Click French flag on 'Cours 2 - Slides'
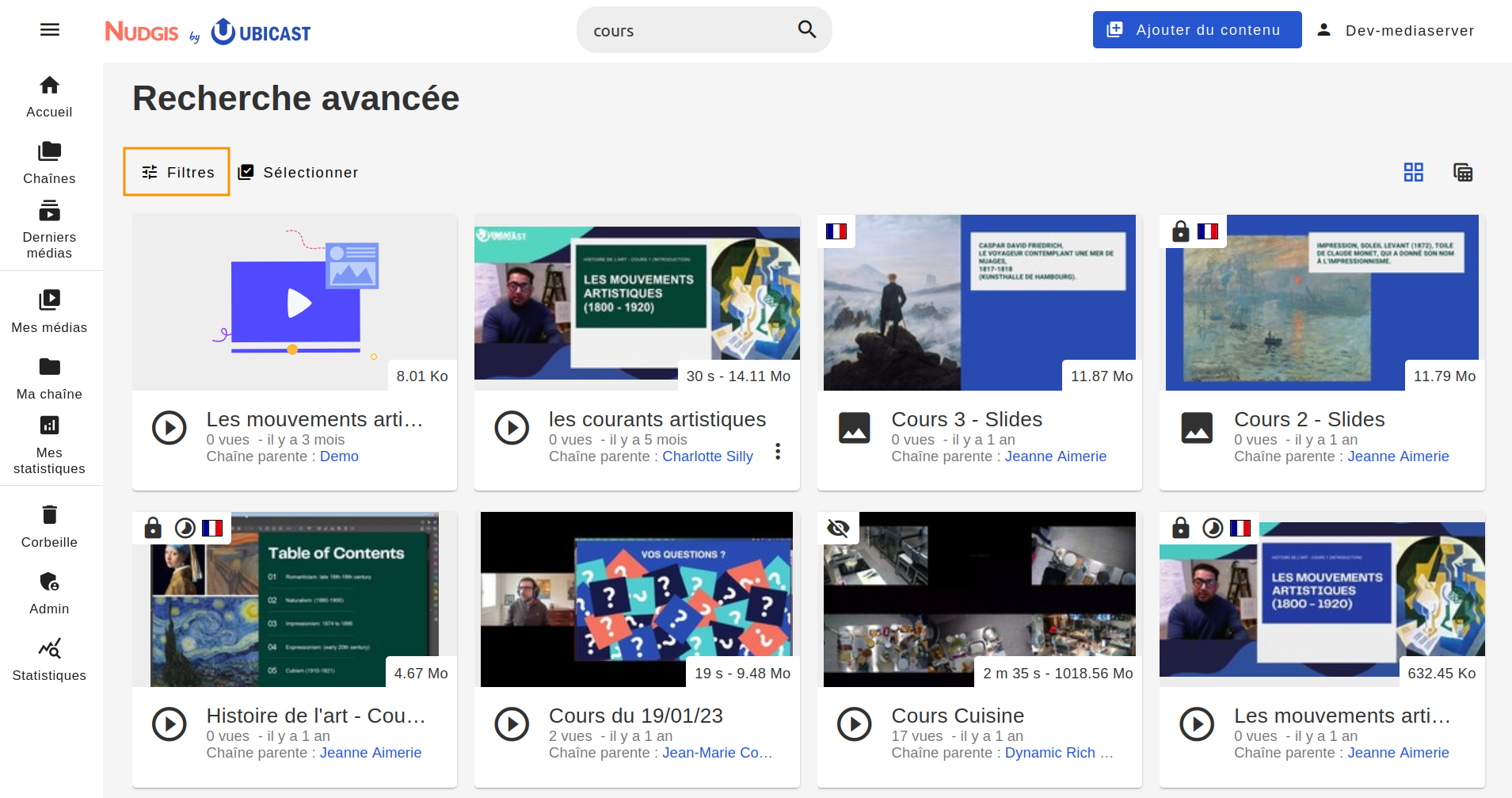The width and height of the screenshot is (1512, 798). (1208, 231)
